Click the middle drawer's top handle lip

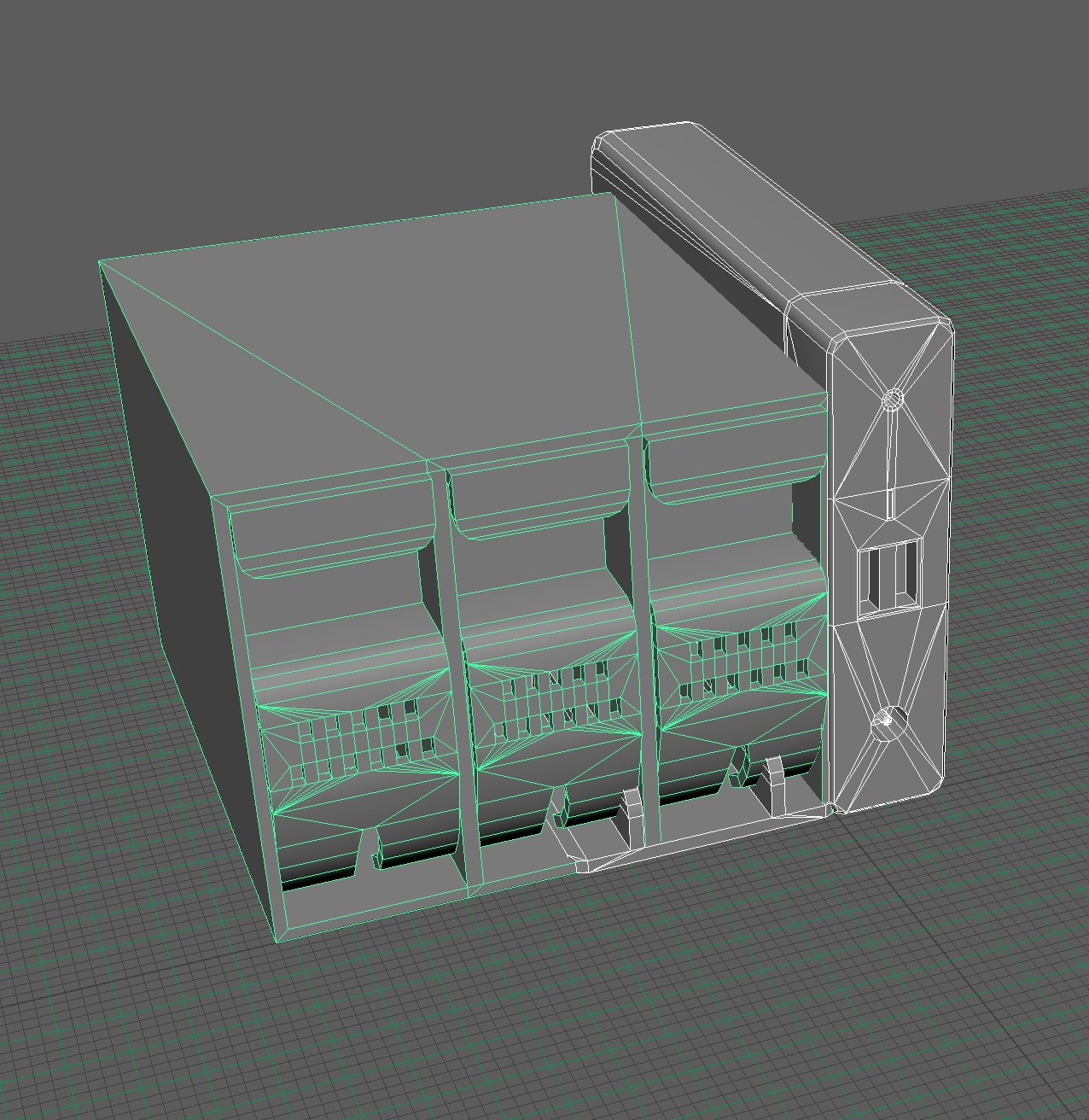(541, 493)
